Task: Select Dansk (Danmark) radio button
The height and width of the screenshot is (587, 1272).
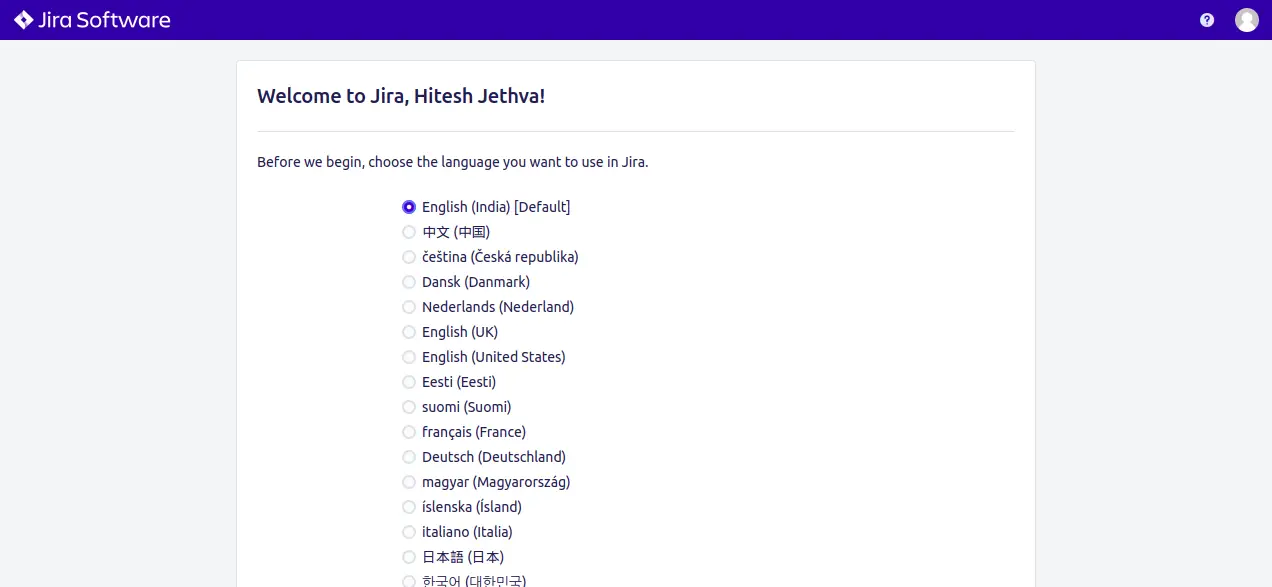Action: click(x=409, y=282)
